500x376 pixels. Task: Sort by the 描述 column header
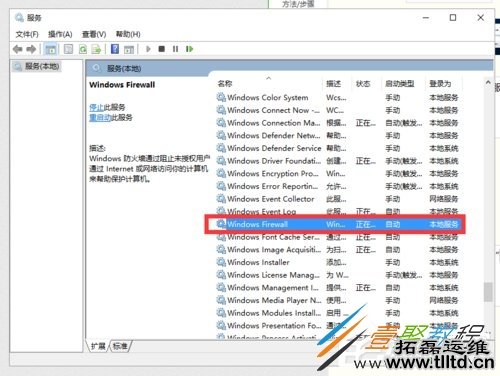(333, 83)
